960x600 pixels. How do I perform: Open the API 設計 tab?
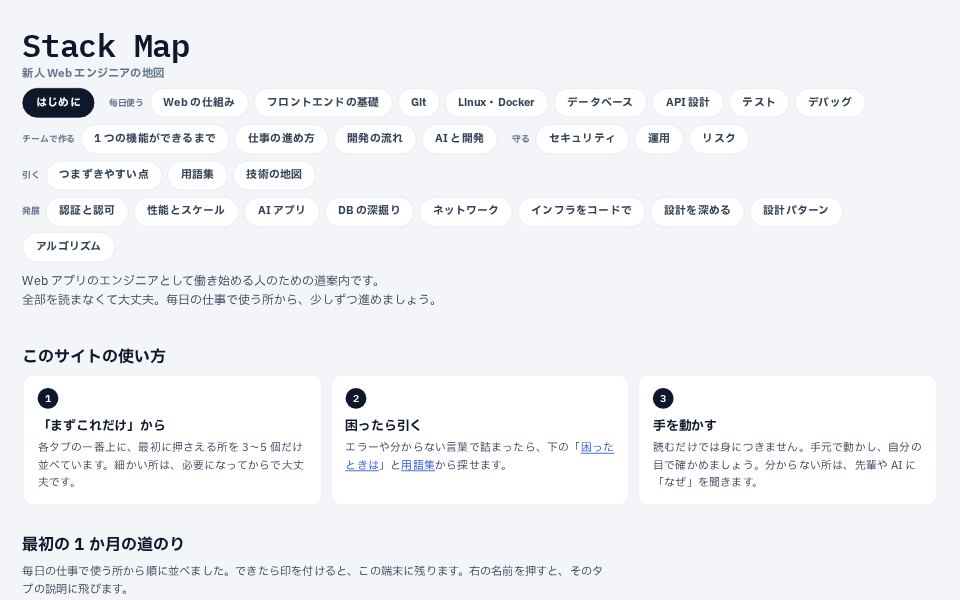point(688,102)
